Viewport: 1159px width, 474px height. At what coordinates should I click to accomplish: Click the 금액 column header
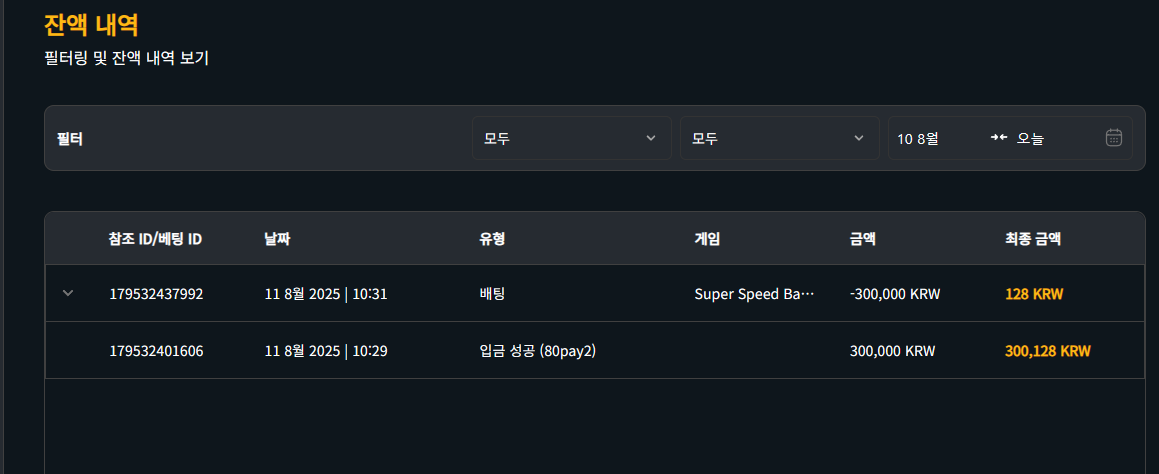point(863,239)
